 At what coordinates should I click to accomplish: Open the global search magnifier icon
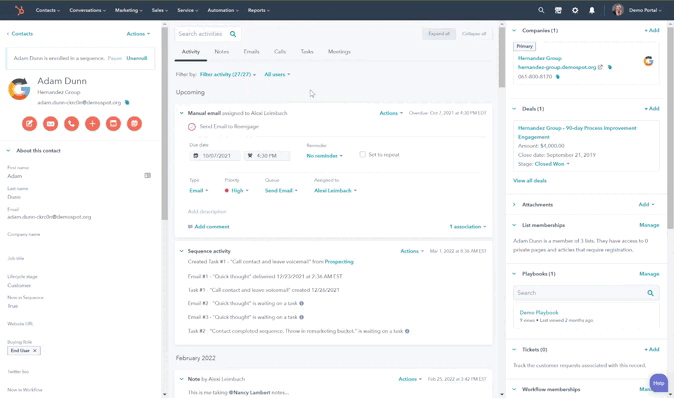[541, 10]
